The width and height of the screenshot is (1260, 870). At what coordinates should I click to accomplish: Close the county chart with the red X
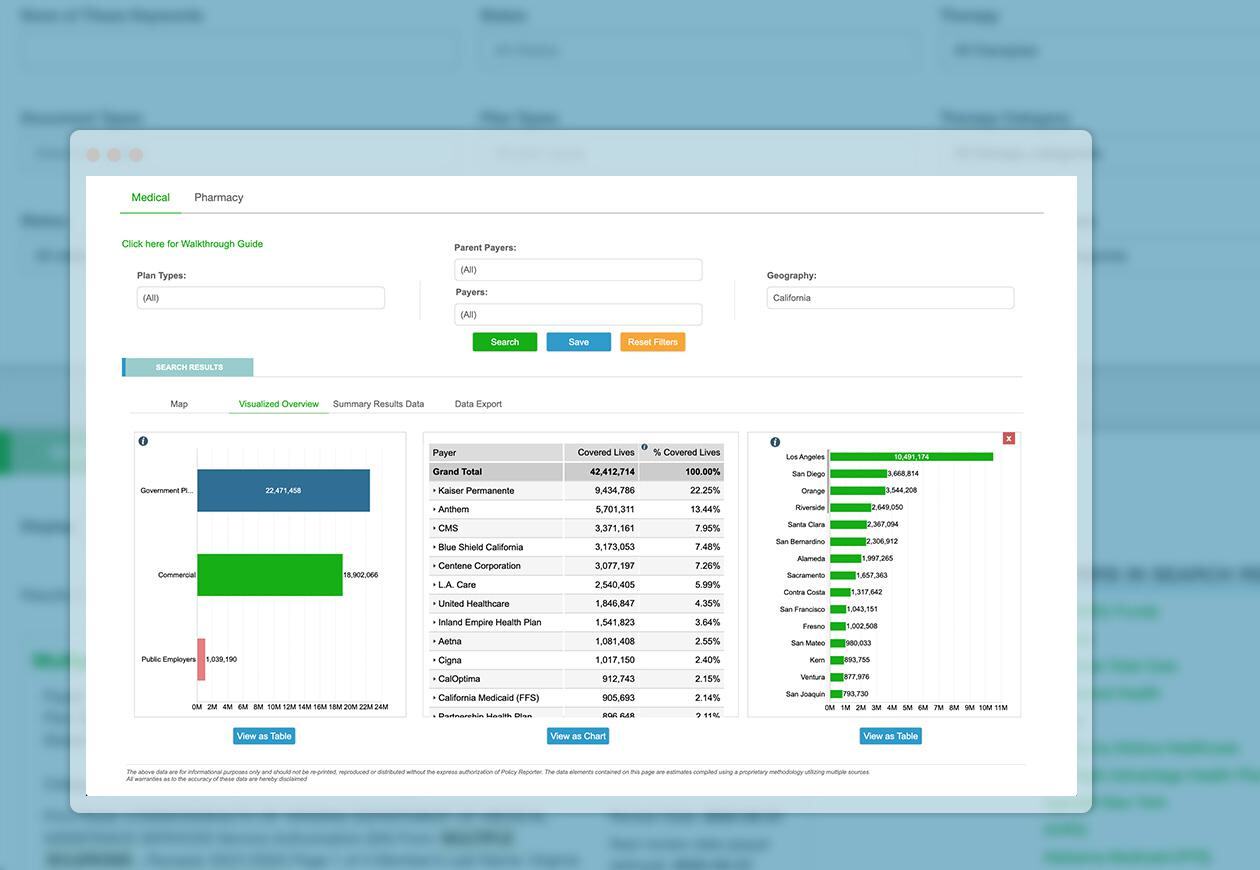1009,438
